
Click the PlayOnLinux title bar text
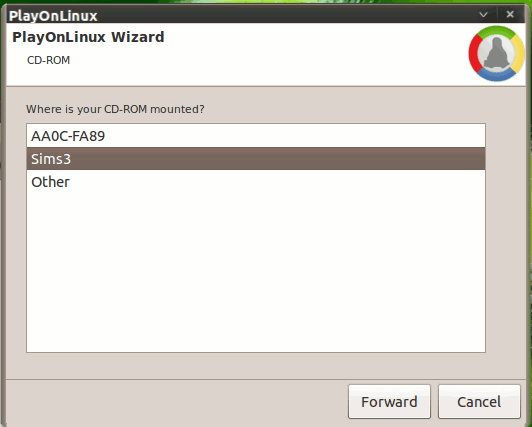coord(53,16)
